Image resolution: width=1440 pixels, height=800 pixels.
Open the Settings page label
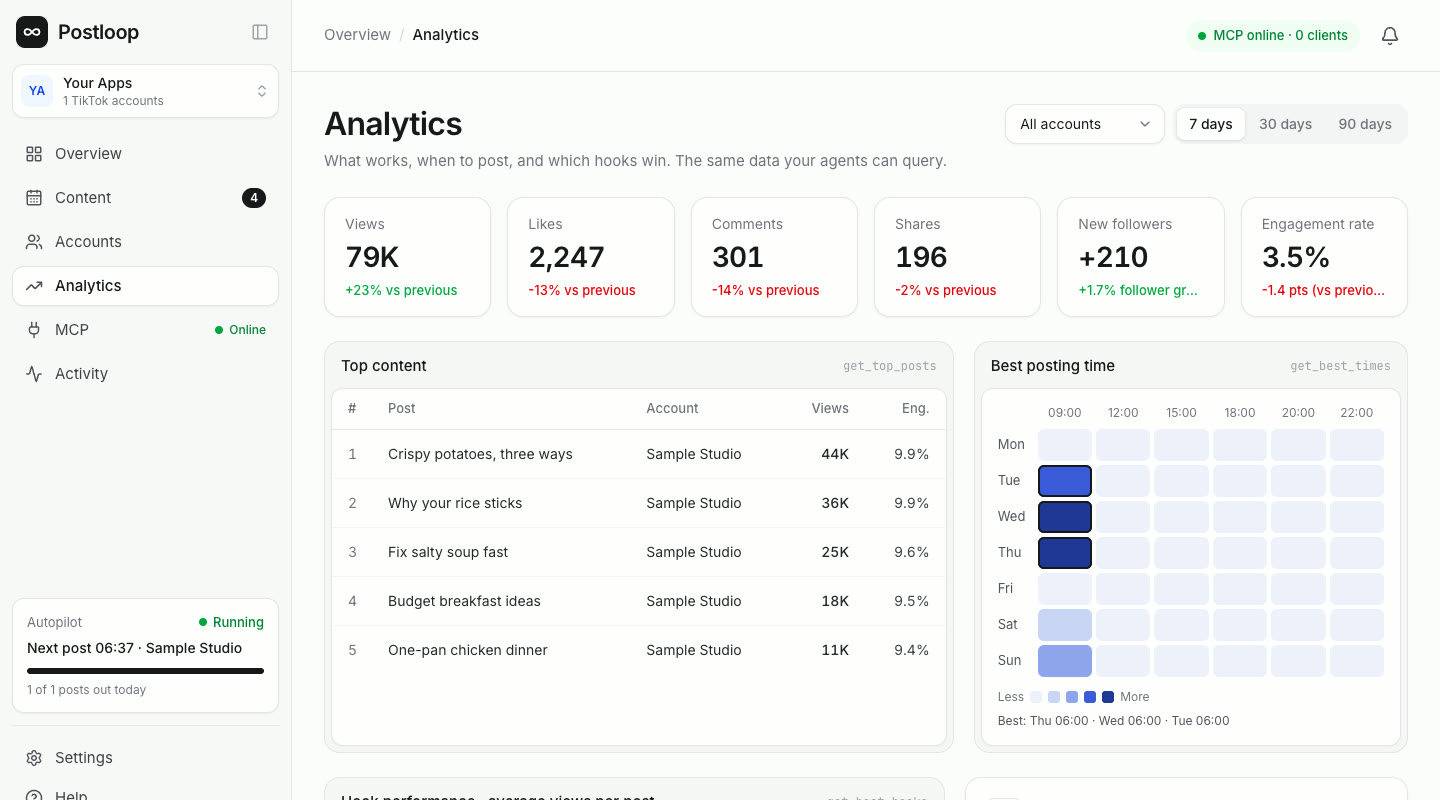[84, 757]
